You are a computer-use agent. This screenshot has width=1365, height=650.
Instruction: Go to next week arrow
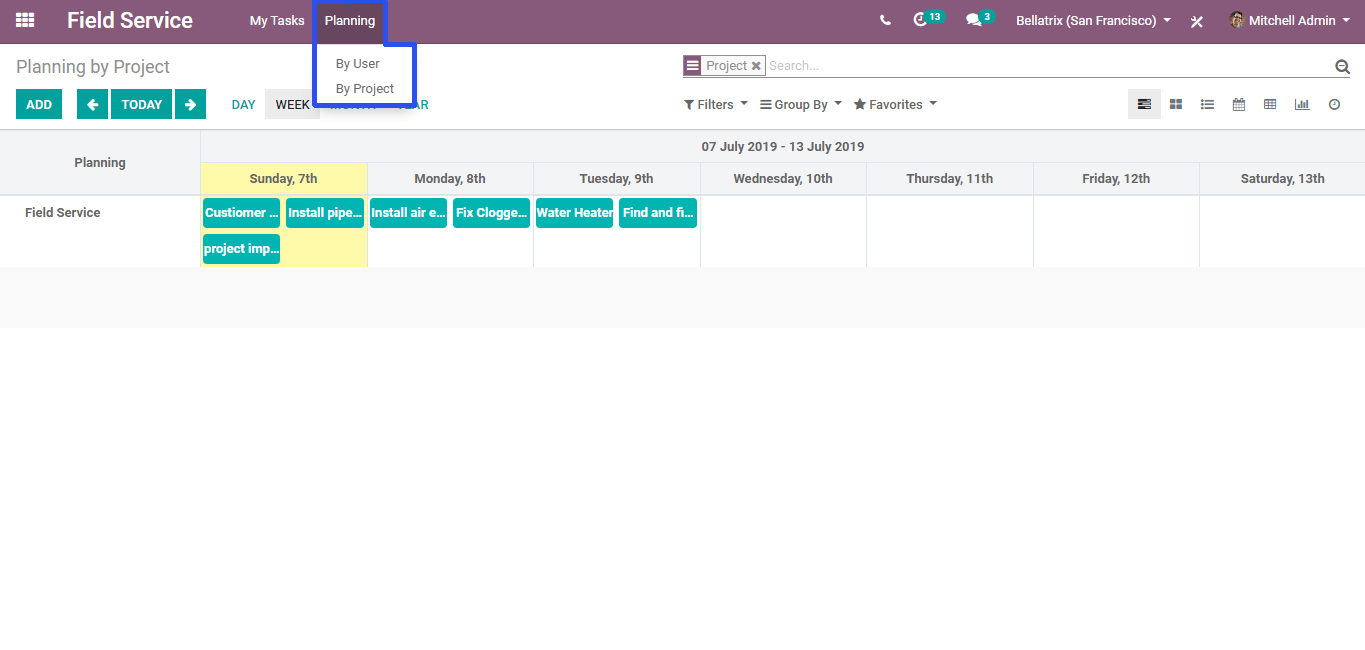tap(190, 104)
